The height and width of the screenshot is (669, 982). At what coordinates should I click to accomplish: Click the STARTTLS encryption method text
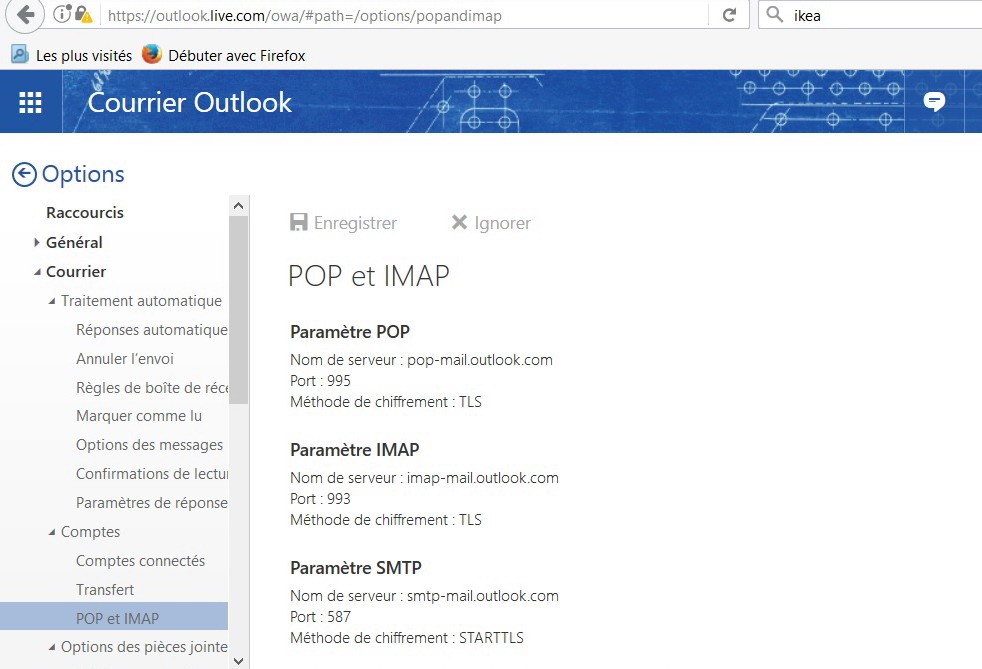point(492,638)
